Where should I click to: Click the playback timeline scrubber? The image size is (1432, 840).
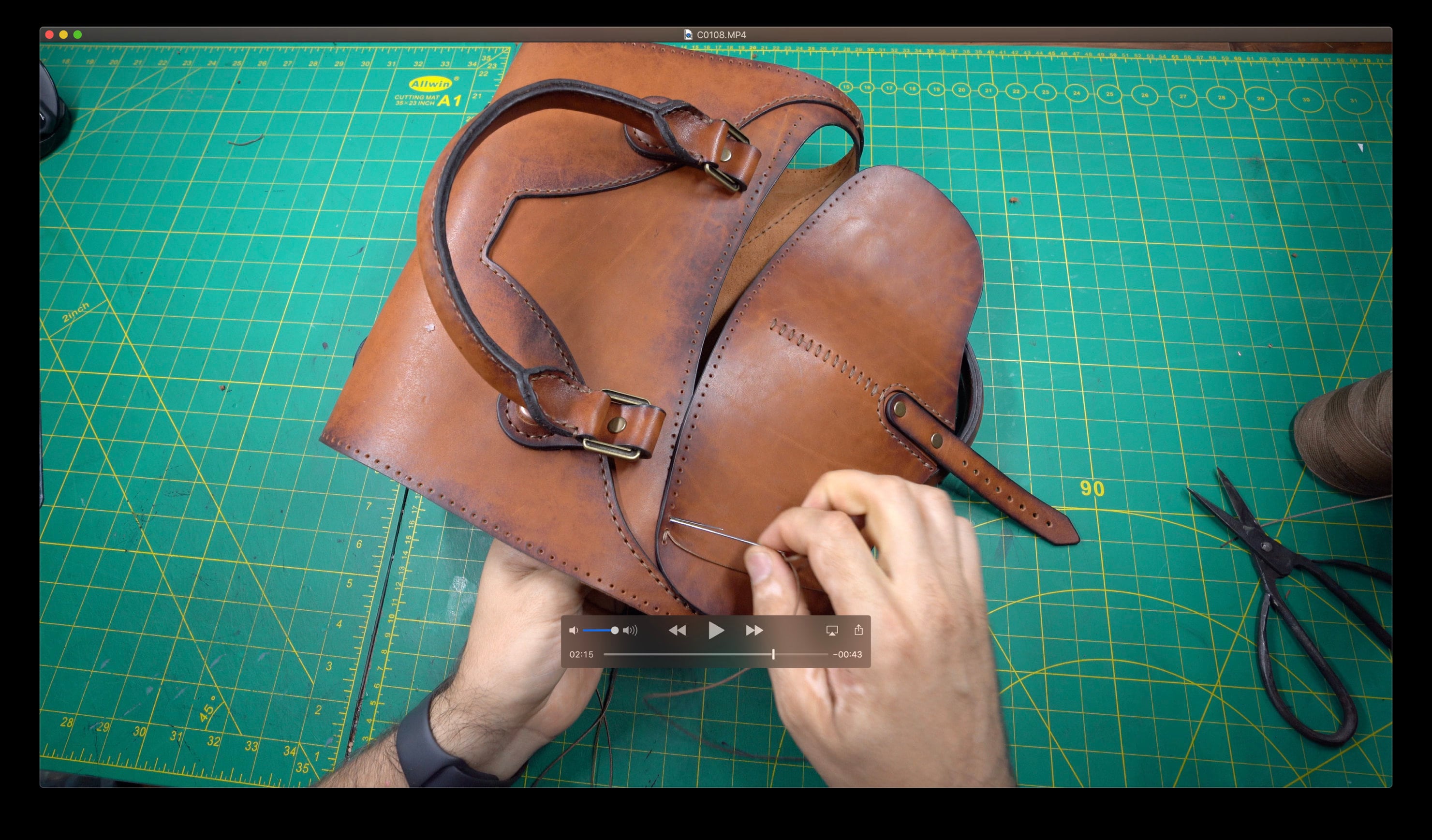(715, 655)
